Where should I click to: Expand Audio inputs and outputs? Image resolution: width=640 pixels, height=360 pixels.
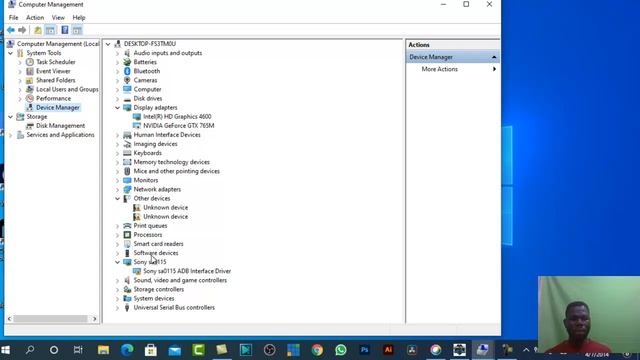118,53
